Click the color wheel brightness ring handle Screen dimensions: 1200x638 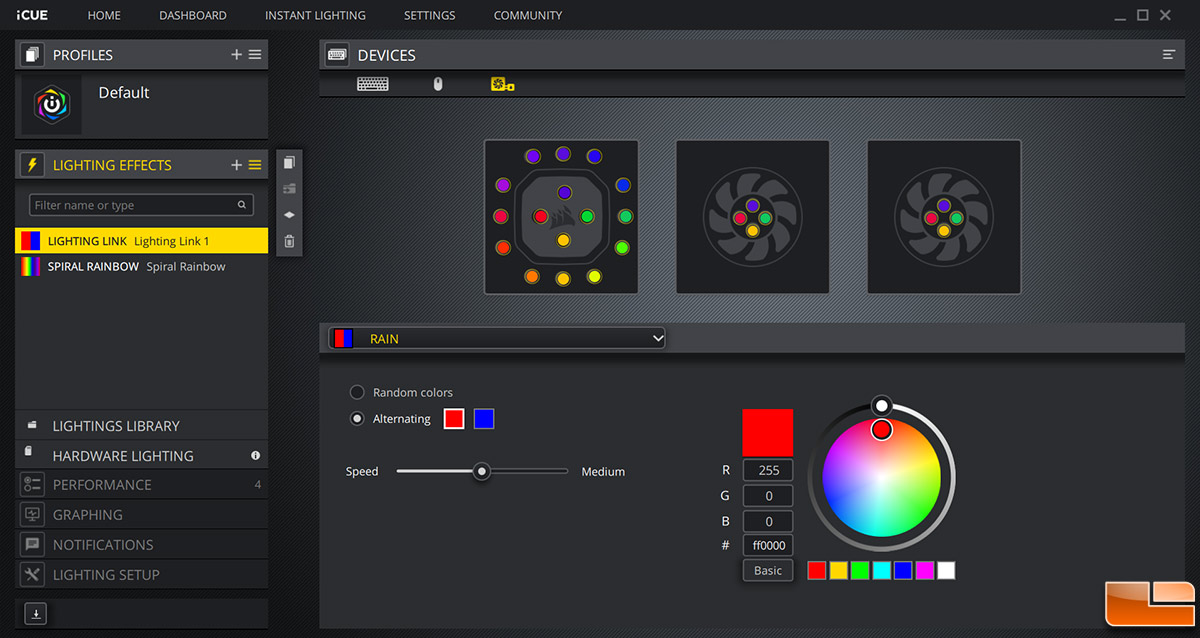click(x=881, y=405)
